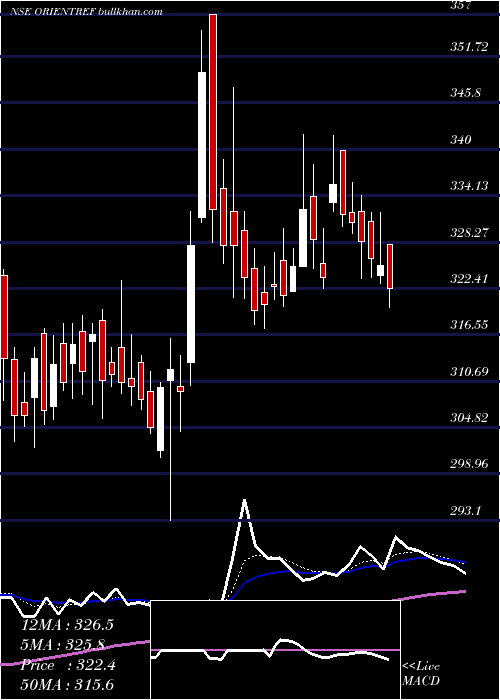
Task: Click the 293.1 price axis label
Action: pos(466,510)
